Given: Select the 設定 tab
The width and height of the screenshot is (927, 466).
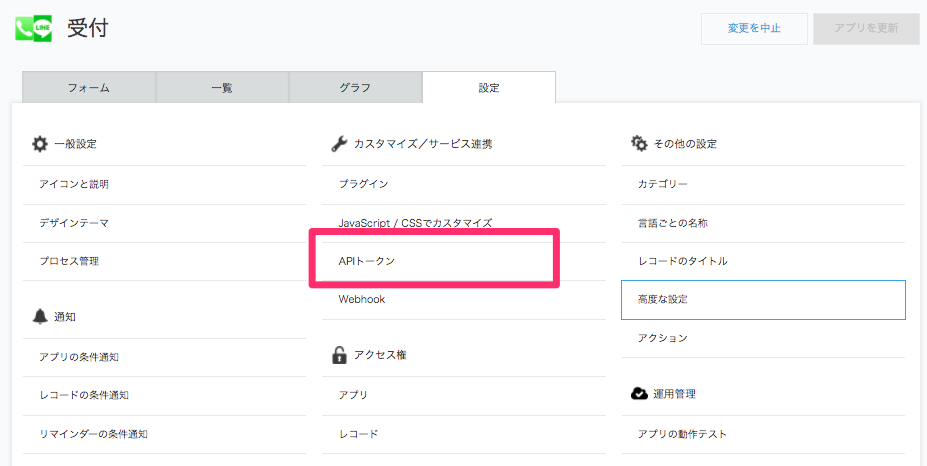Looking at the screenshot, I should coord(489,88).
